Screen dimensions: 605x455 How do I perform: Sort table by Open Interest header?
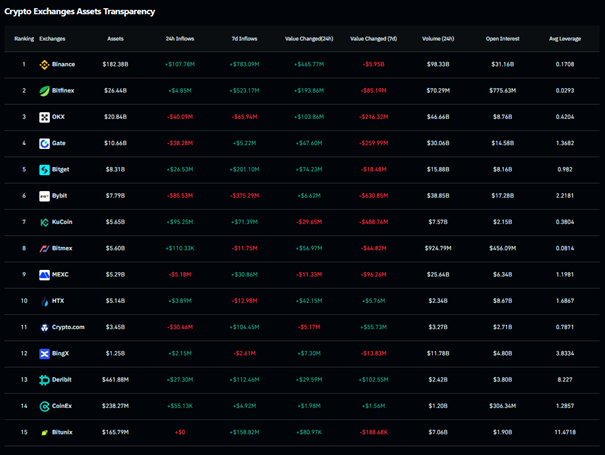503,39
